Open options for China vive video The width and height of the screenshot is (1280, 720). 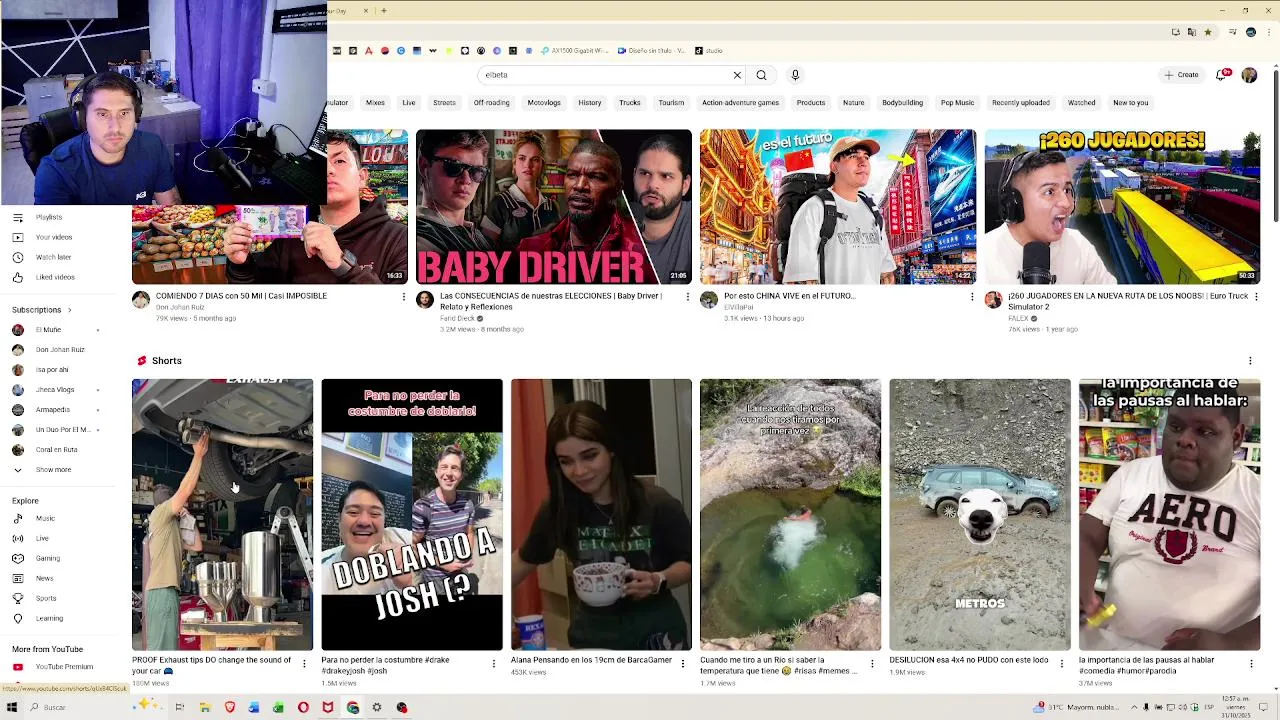(972, 297)
